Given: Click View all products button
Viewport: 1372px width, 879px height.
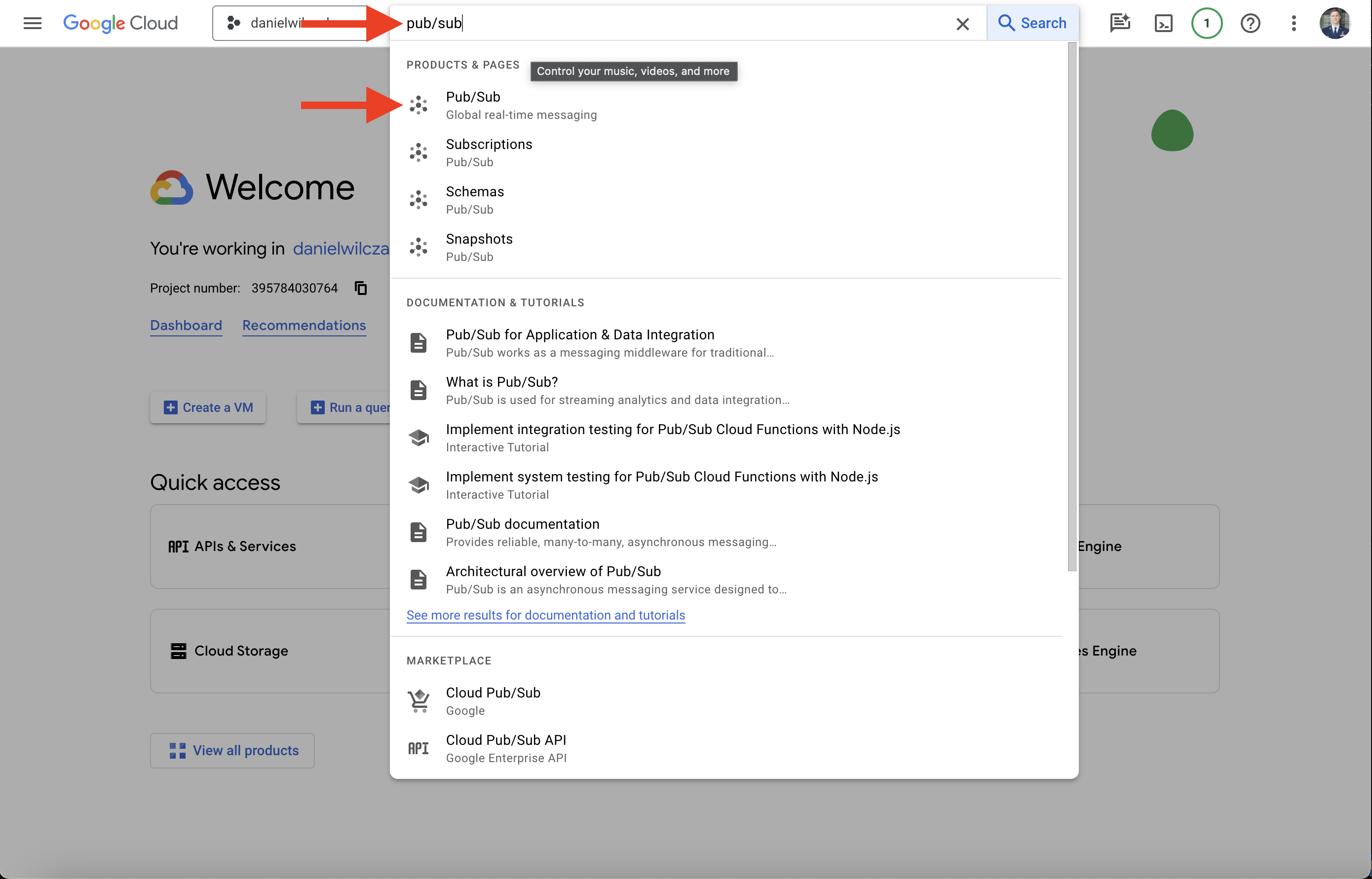Looking at the screenshot, I should [232, 751].
